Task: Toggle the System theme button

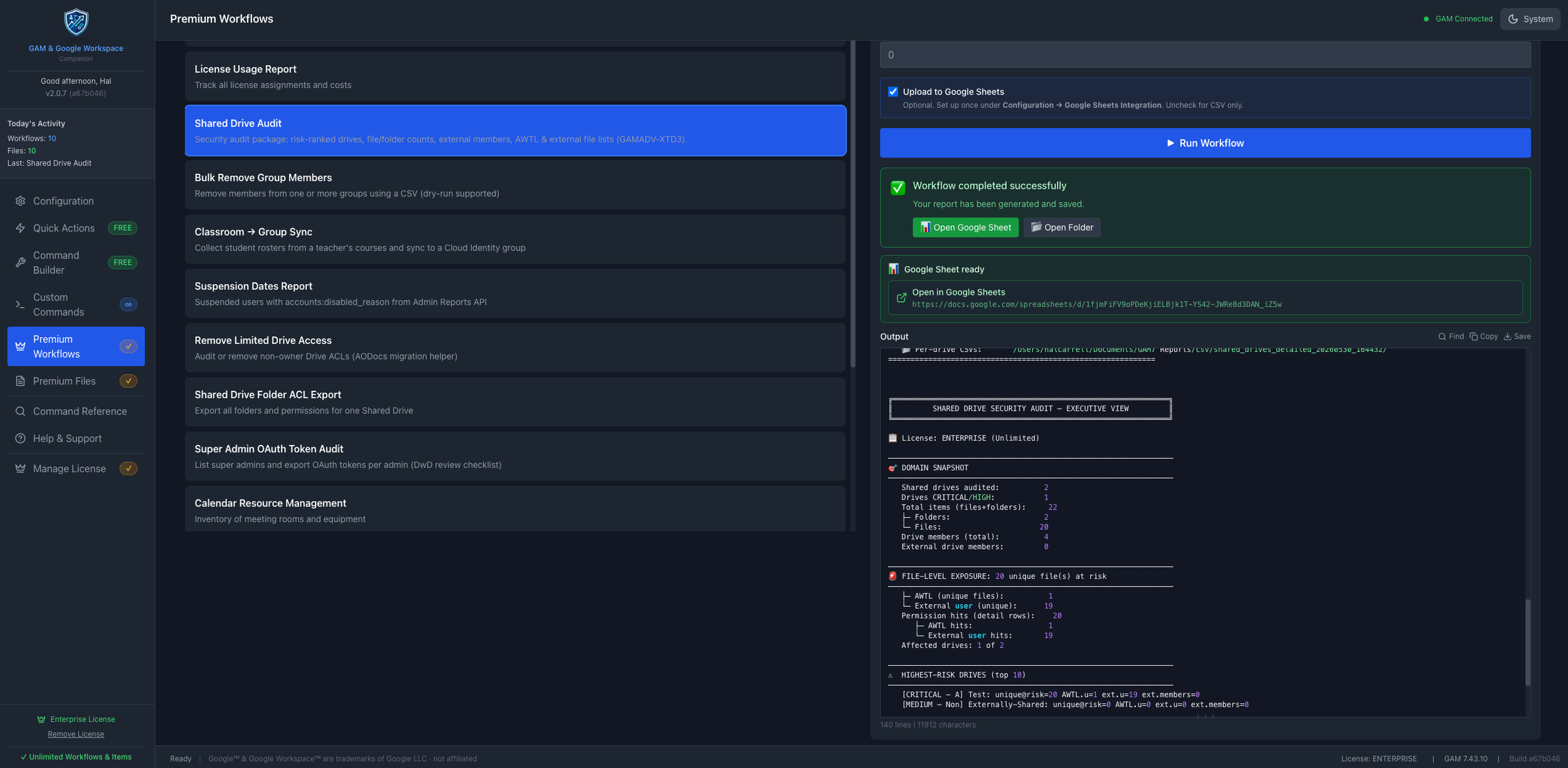Action: 1530,19
